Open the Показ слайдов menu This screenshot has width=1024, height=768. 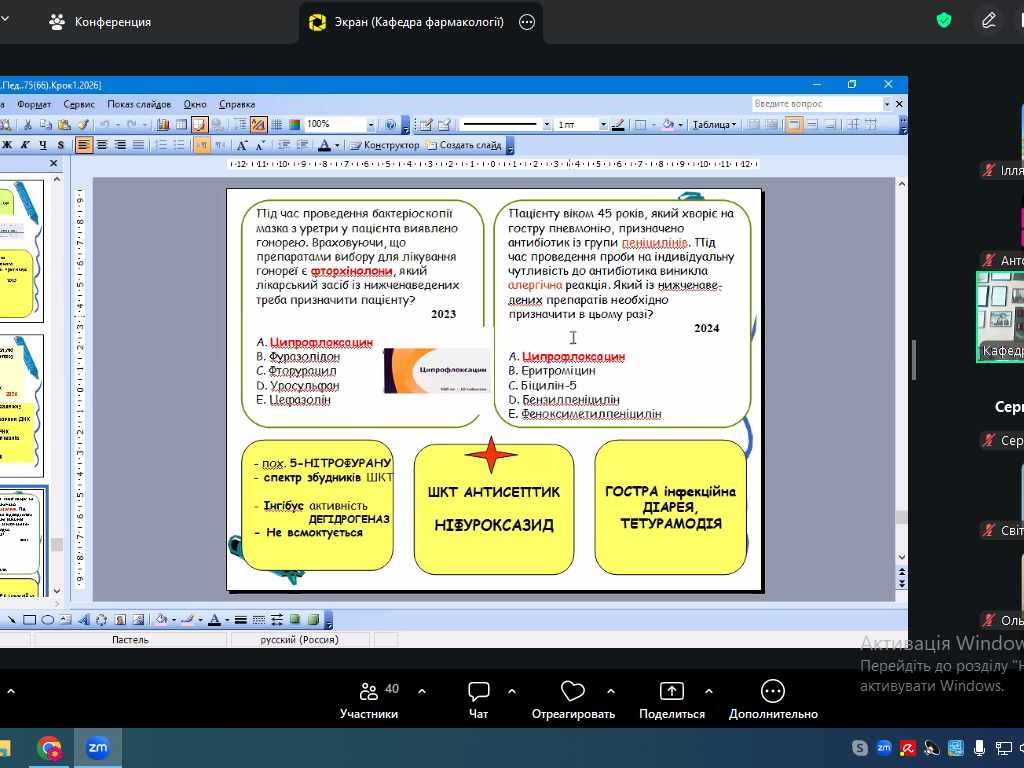coord(139,104)
